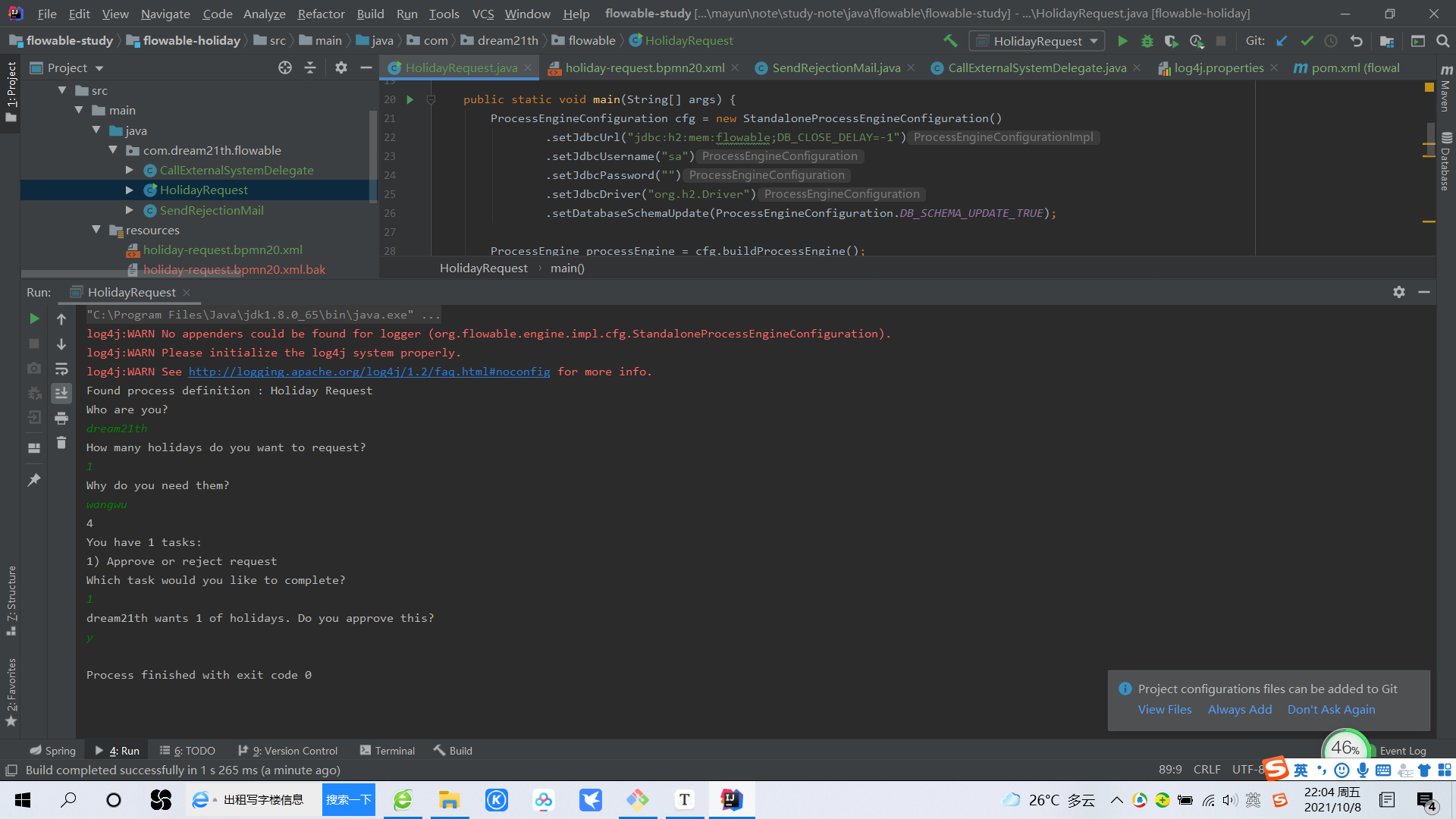This screenshot has height=819, width=1456.
Task: Click Always Add in Git notification
Action: (1239, 709)
